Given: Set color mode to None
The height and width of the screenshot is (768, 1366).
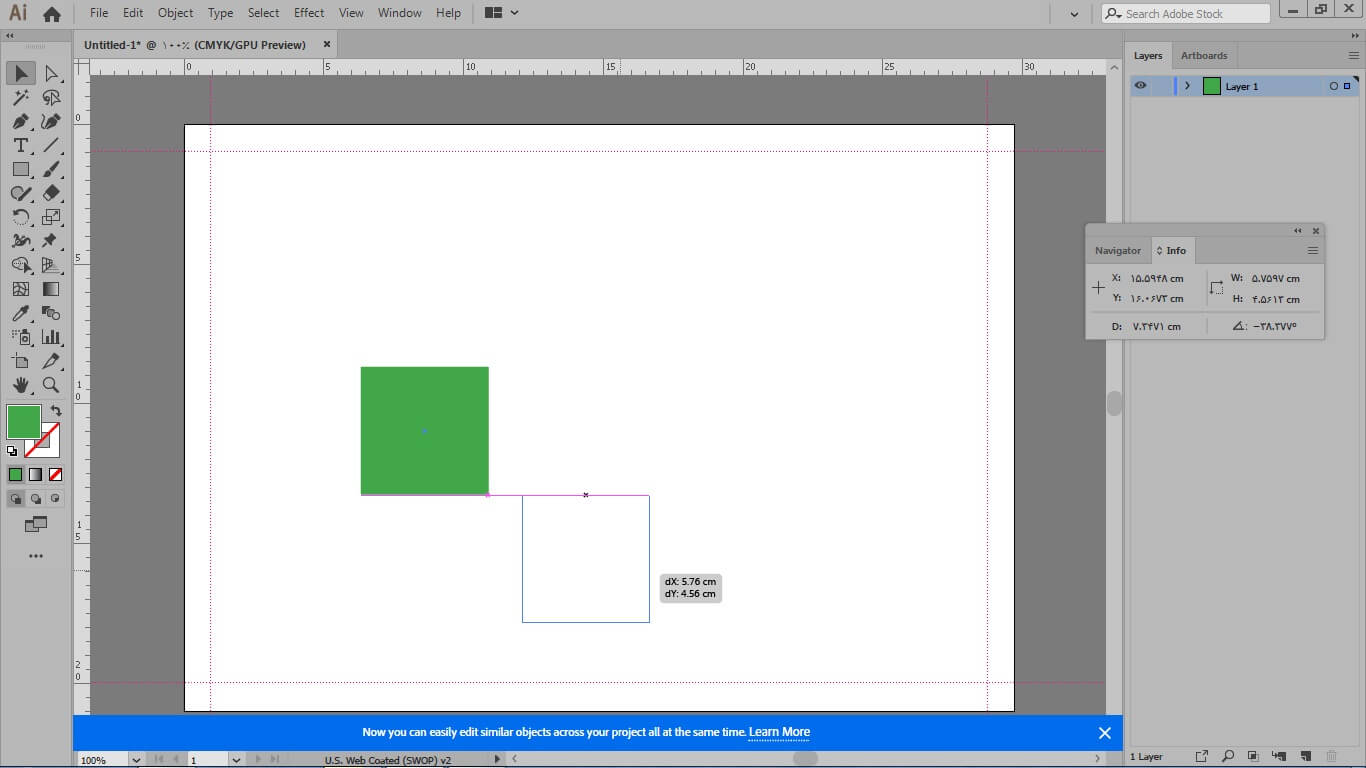Looking at the screenshot, I should point(56,474).
